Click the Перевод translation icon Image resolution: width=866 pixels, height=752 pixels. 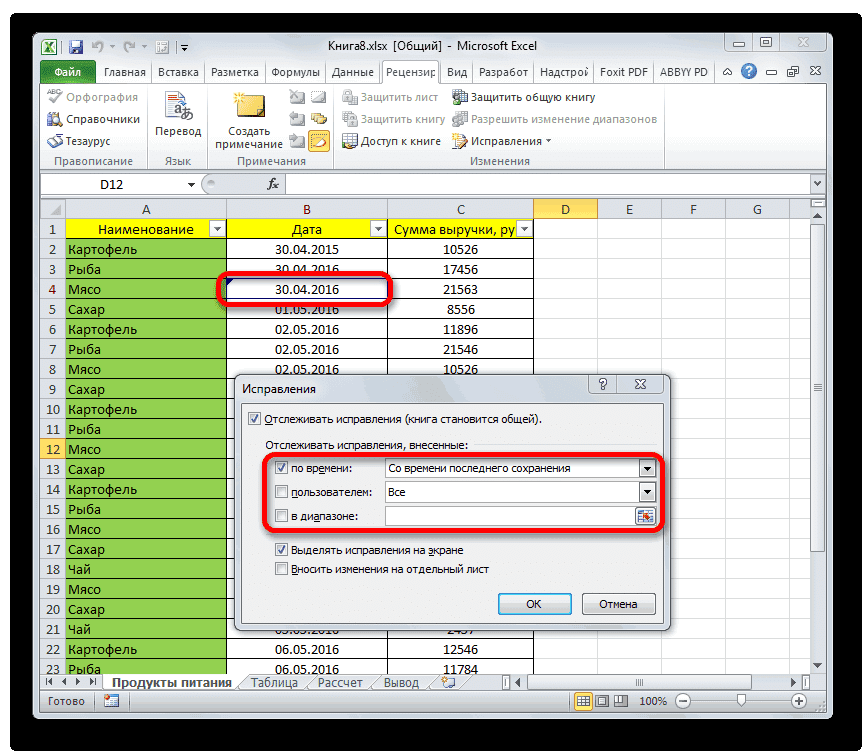coord(178,105)
